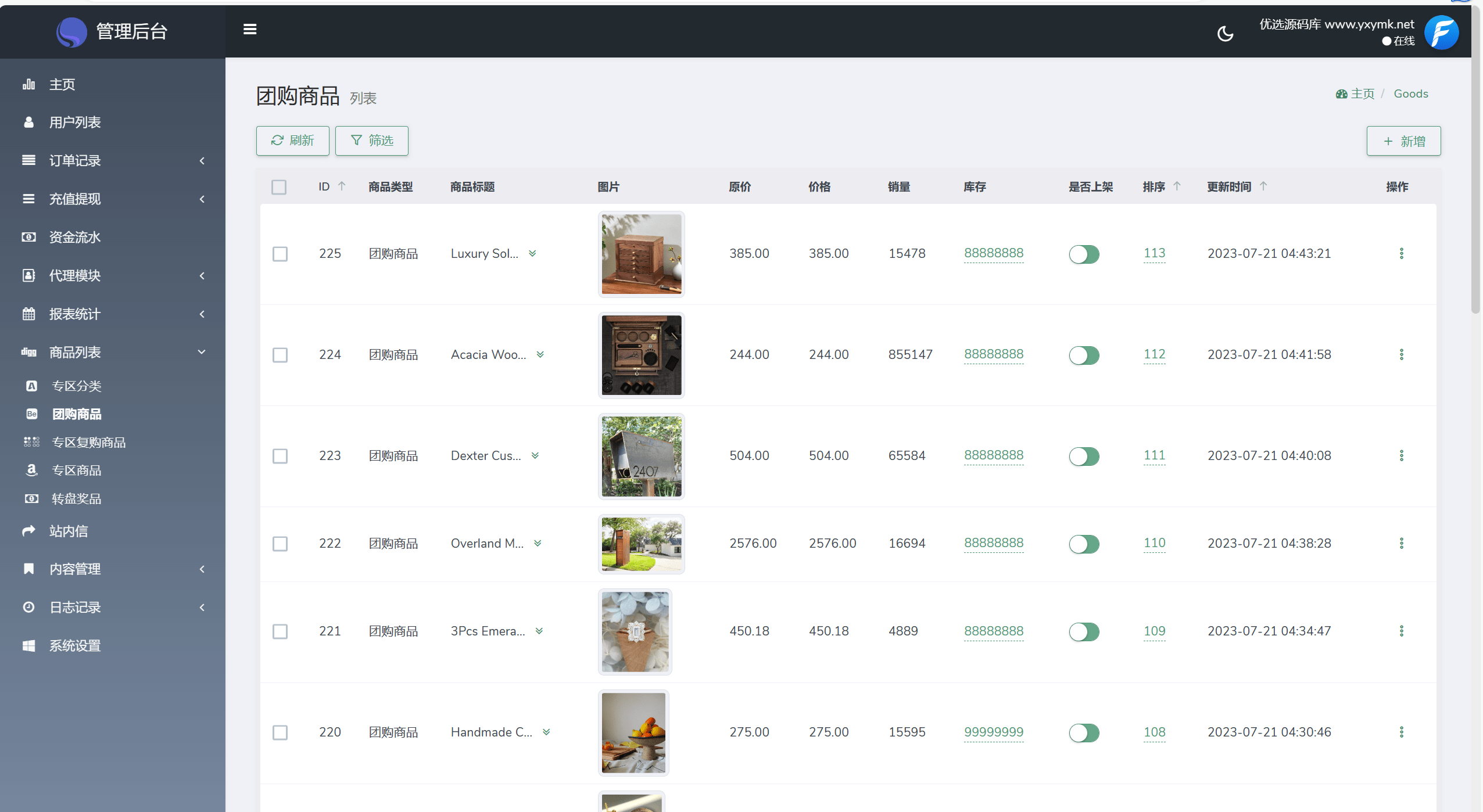Toggle dark mode moon icon
Screen dimensions: 1483x812
pos(1225,34)
